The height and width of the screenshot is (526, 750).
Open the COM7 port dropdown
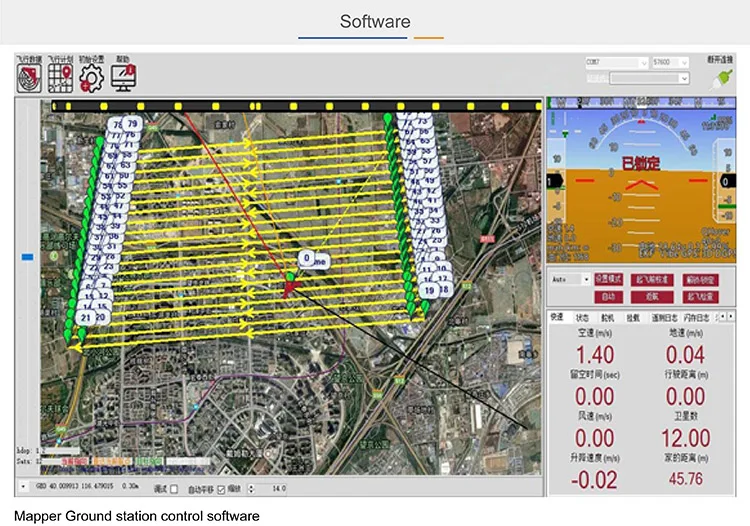point(617,63)
